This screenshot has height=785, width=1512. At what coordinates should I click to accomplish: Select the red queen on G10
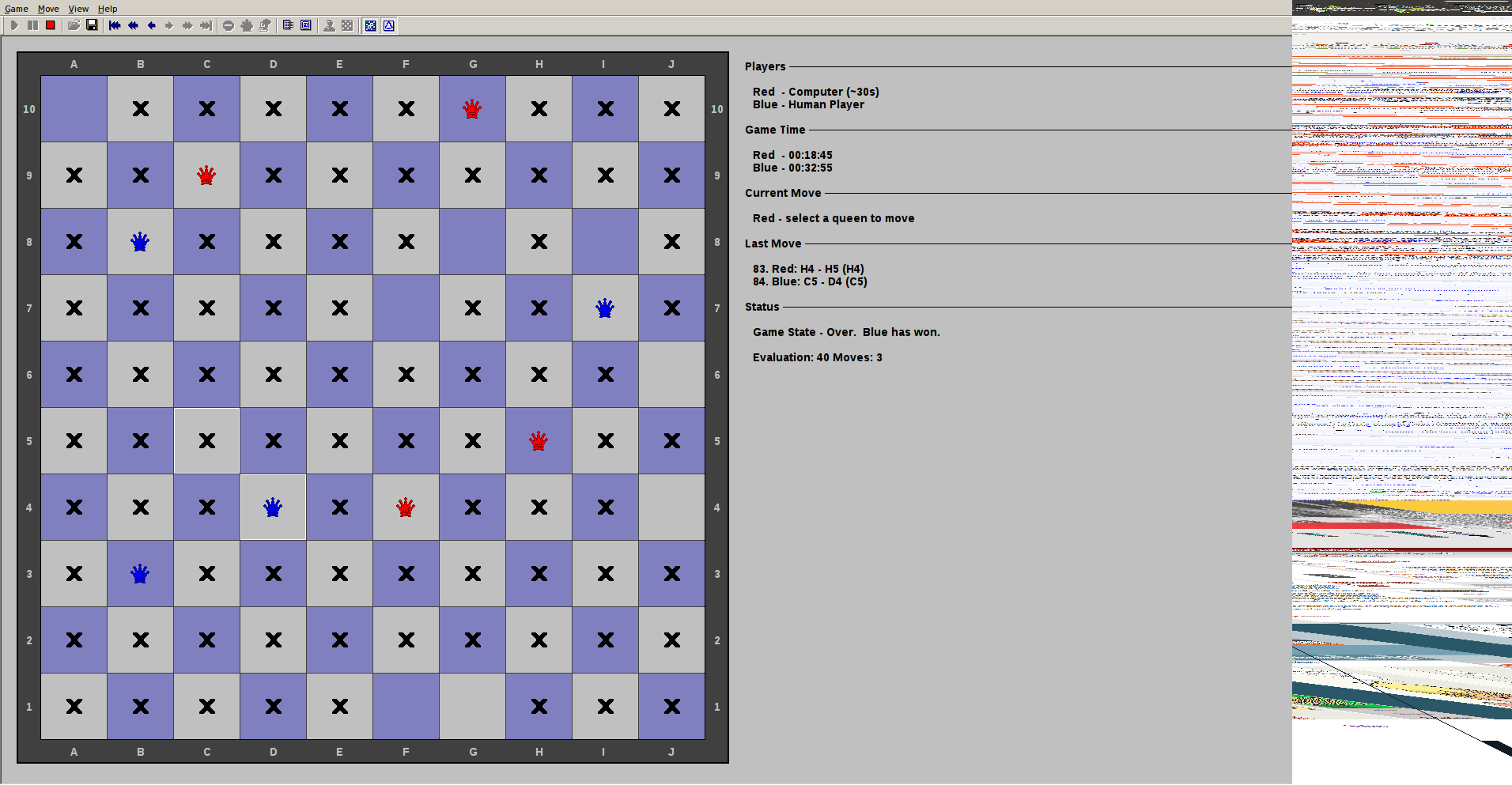(x=472, y=109)
